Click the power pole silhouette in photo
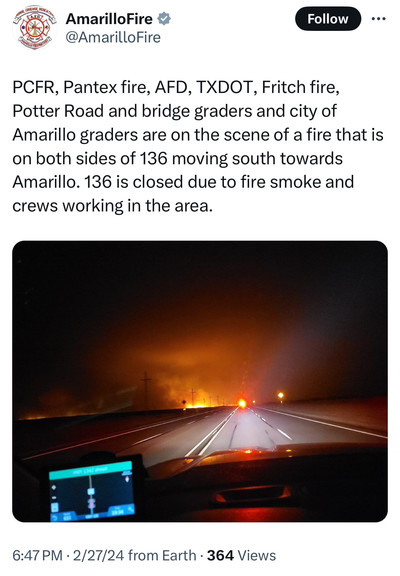 tap(146, 389)
